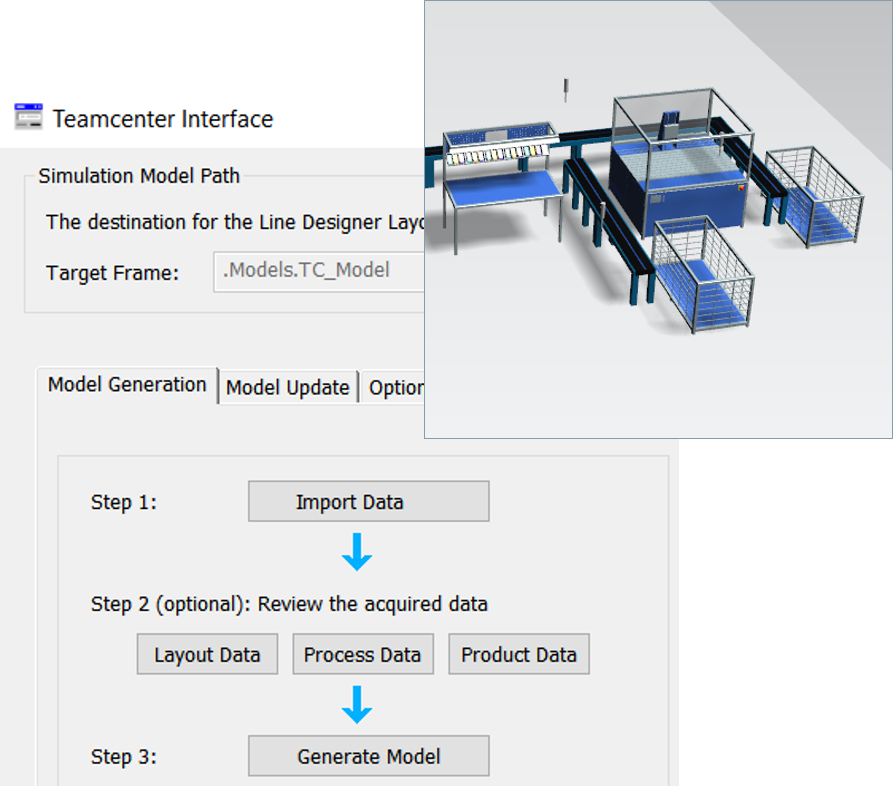Open the Process Data review
The image size is (893, 786).
tap(363, 654)
